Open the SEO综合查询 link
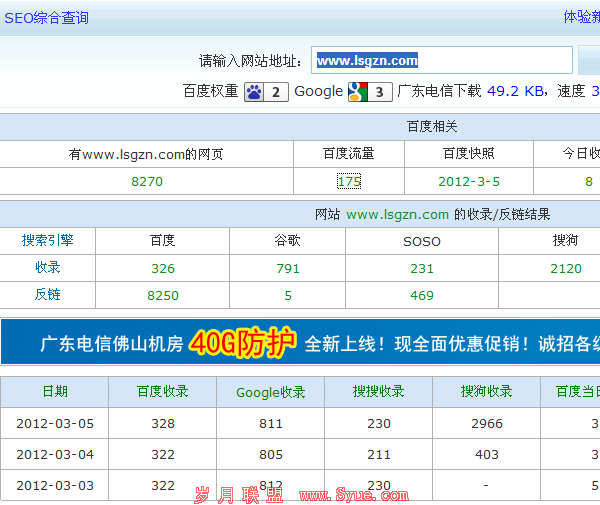The width and height of the screenshot is (600, 505). click(x=47, y=18)
